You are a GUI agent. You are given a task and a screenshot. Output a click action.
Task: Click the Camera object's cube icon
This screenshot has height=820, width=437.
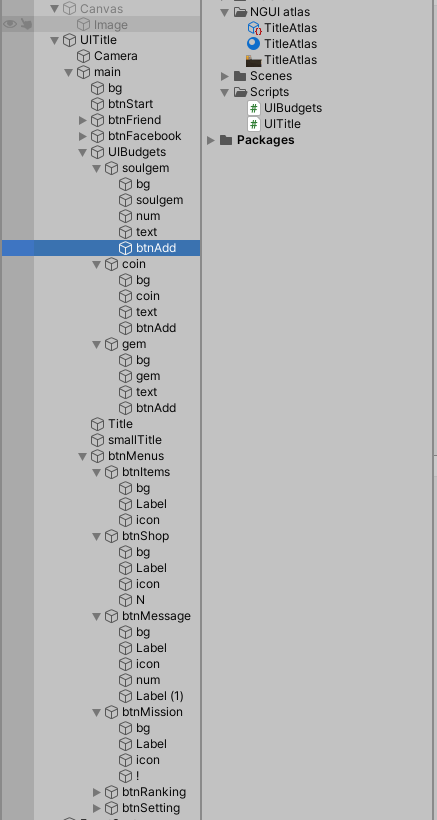[x=84, y=56]
